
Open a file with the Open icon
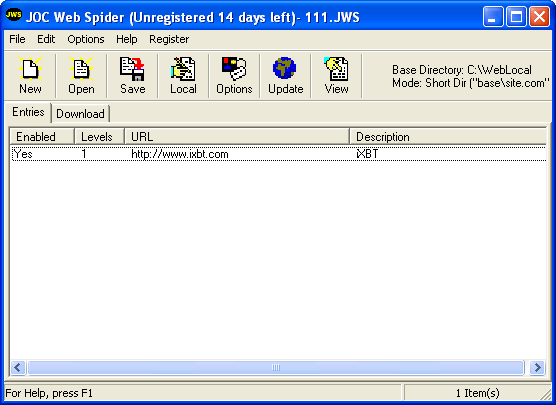point(81,76)
